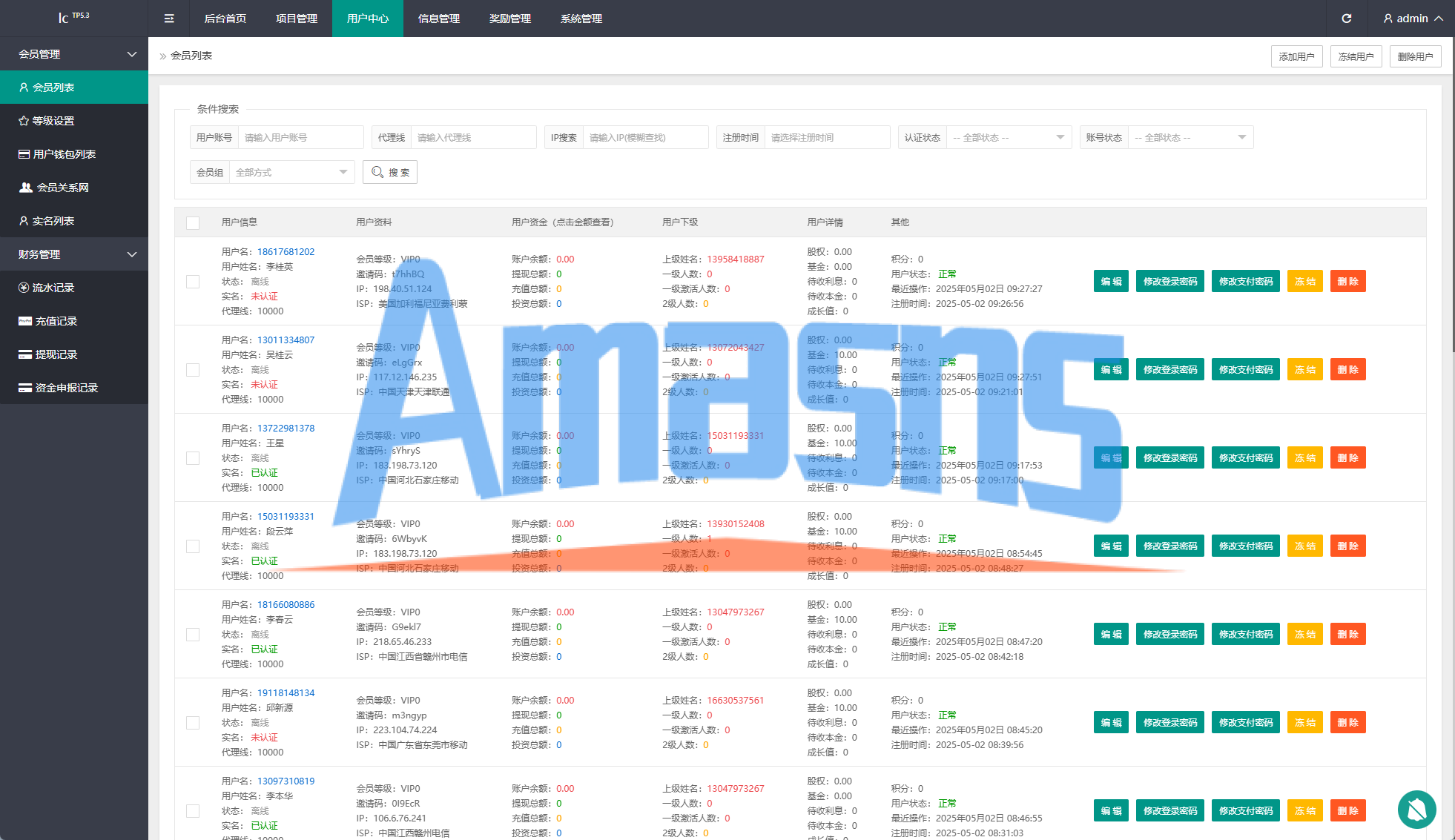Switch to the 项目管理 top menu
Screen dimensions: 1455x840
tap(297, 19)
